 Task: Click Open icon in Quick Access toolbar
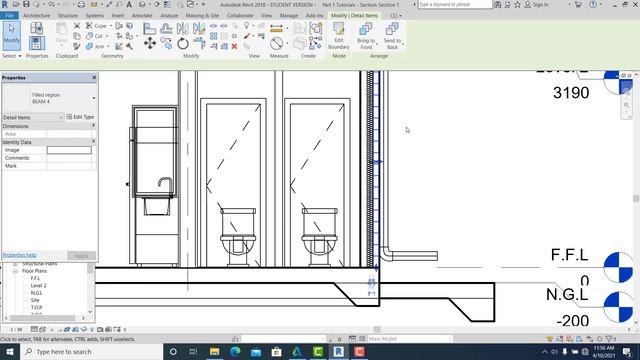pyautogui.click(x=16, y=4)
